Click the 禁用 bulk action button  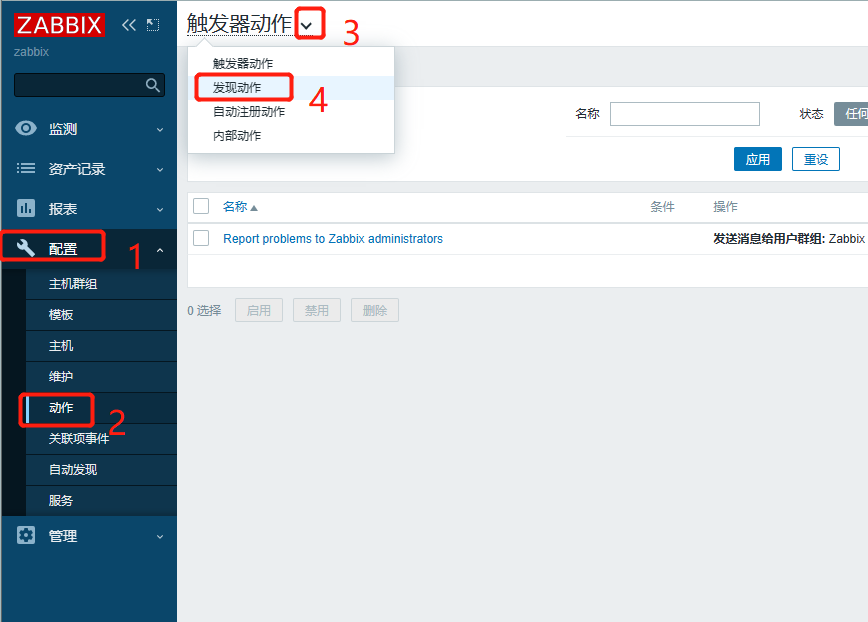(x=317, y=310)
